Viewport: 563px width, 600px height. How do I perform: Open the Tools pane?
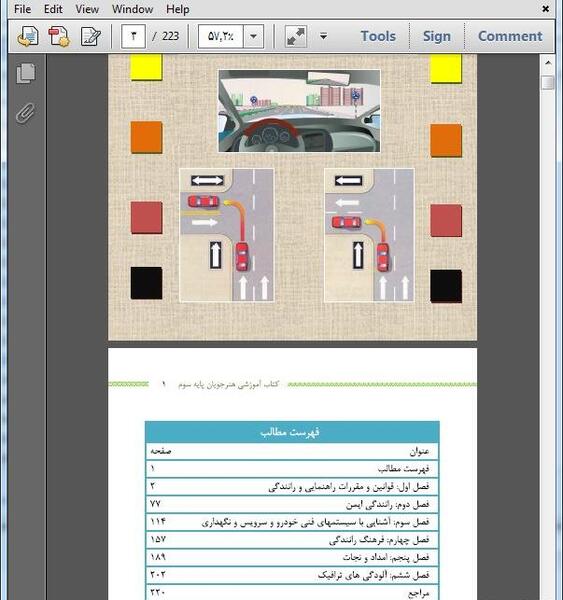378,36
